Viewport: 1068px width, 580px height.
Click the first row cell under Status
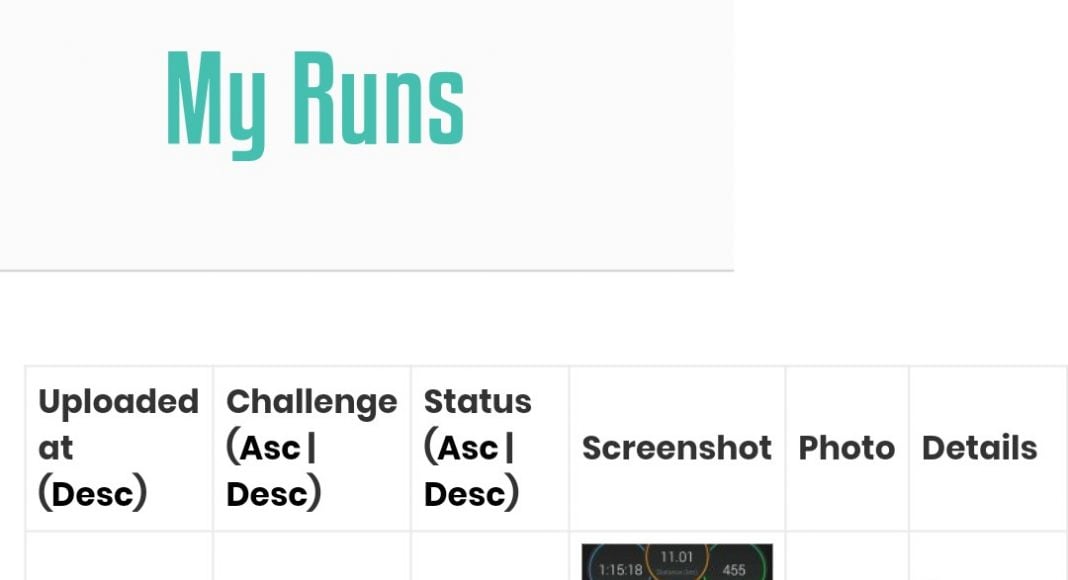[x=489, y=558]
